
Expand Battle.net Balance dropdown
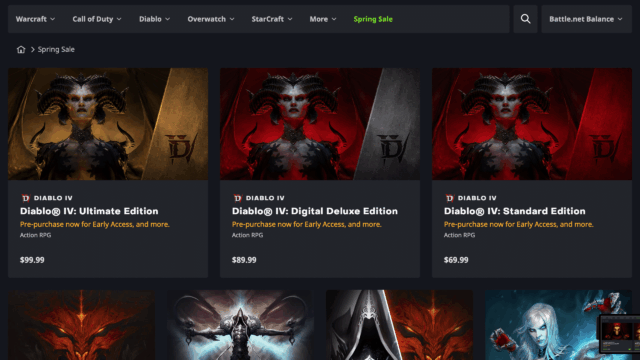[x=586, y=19]
